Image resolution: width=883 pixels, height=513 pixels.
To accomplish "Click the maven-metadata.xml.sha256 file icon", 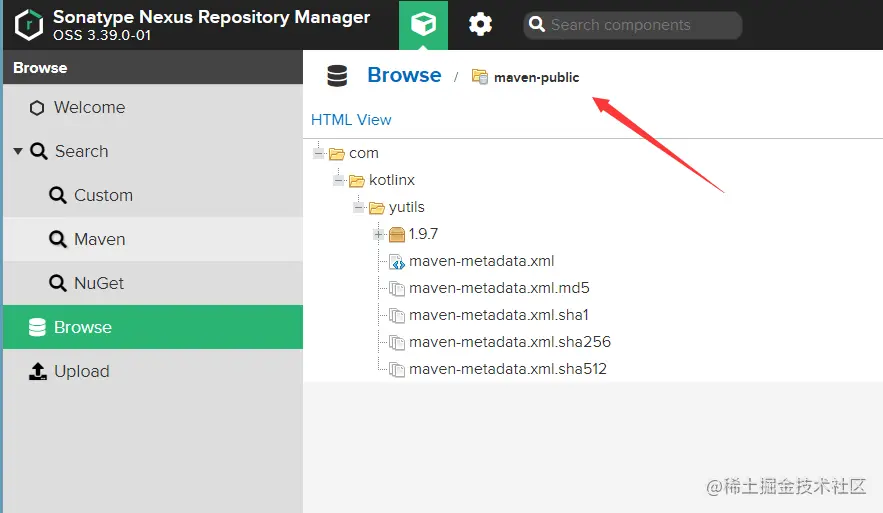I will [397, 343].
